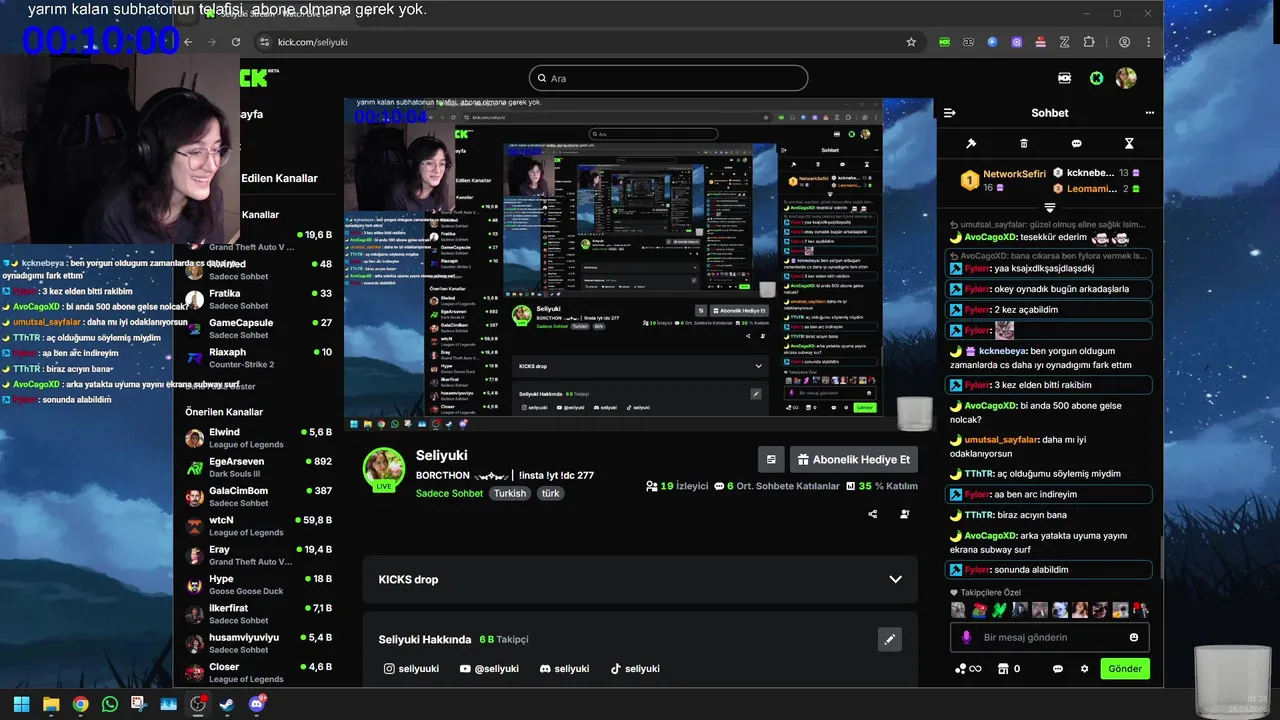1280x720 pixels.
Task: Open Riaxaph Counter-Strike 2 channel
Action: pyautogui.click(x=258, y=358)
